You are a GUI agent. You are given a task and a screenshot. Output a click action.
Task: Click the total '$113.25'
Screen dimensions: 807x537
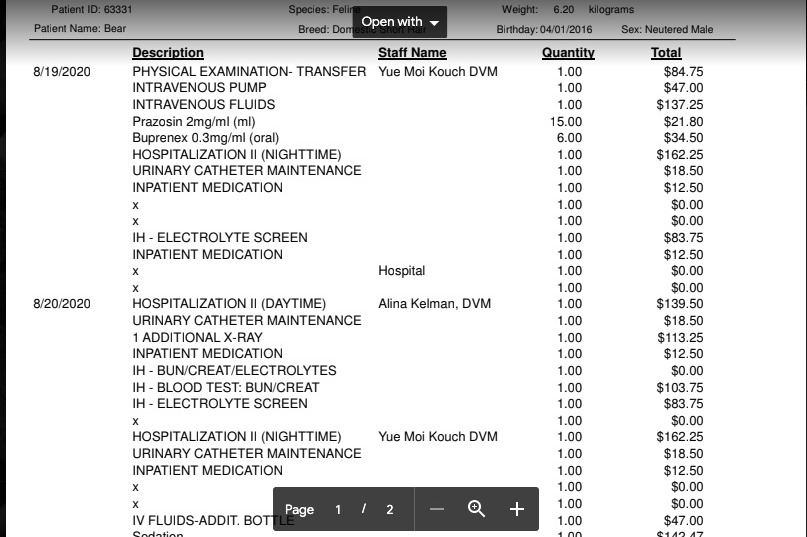point(680,337)
